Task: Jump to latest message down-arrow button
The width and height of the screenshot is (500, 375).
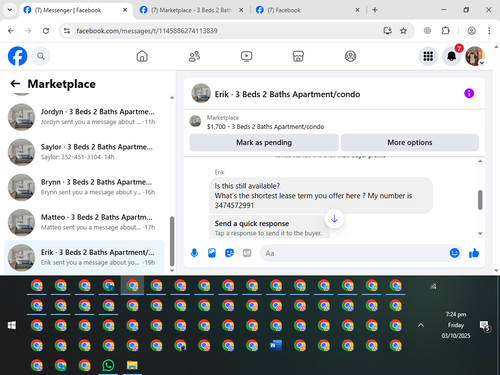Action: pyautogui.click(x=334, y=219)
